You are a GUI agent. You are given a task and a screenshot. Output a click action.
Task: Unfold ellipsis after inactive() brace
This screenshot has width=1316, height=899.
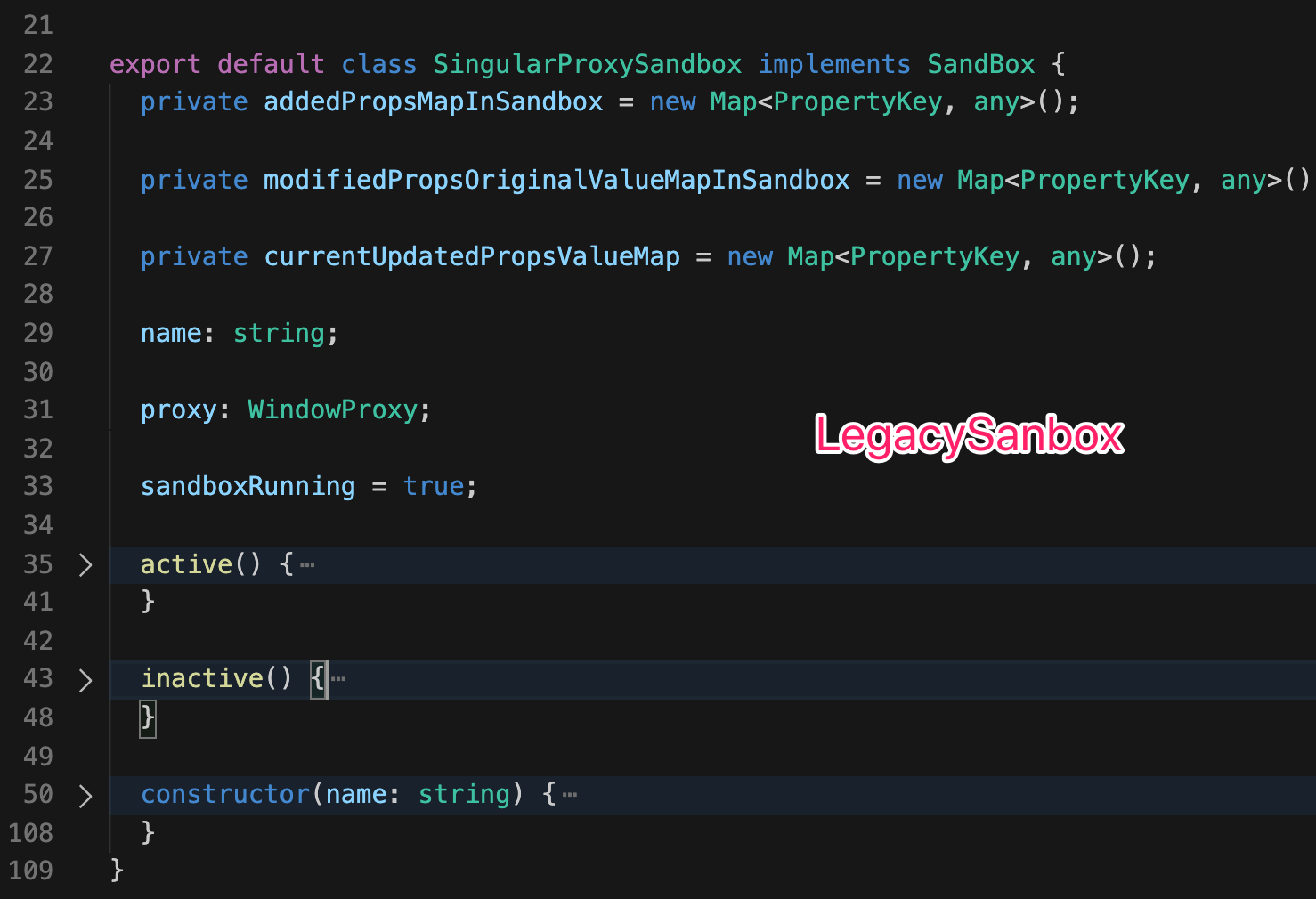tap(338, 679)
